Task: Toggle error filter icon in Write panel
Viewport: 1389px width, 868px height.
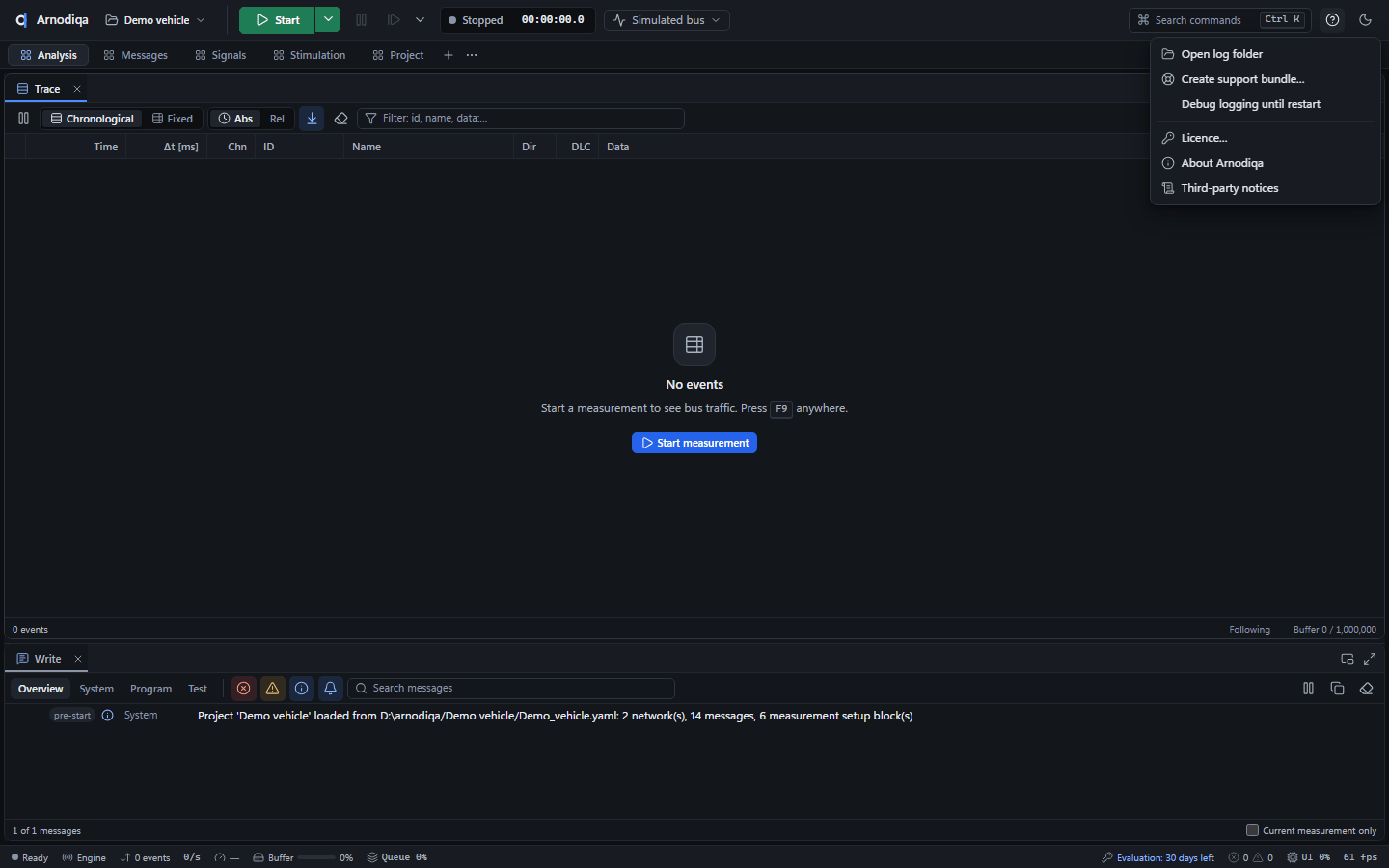Action: (244, 689)
